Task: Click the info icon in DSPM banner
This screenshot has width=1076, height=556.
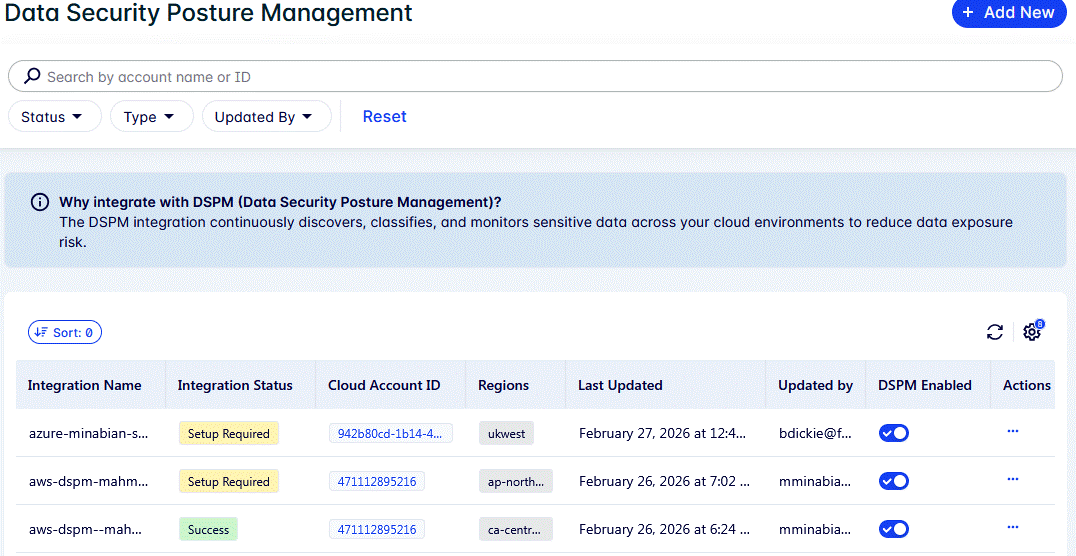Action: pyautogui.click(x=40, y=202)
